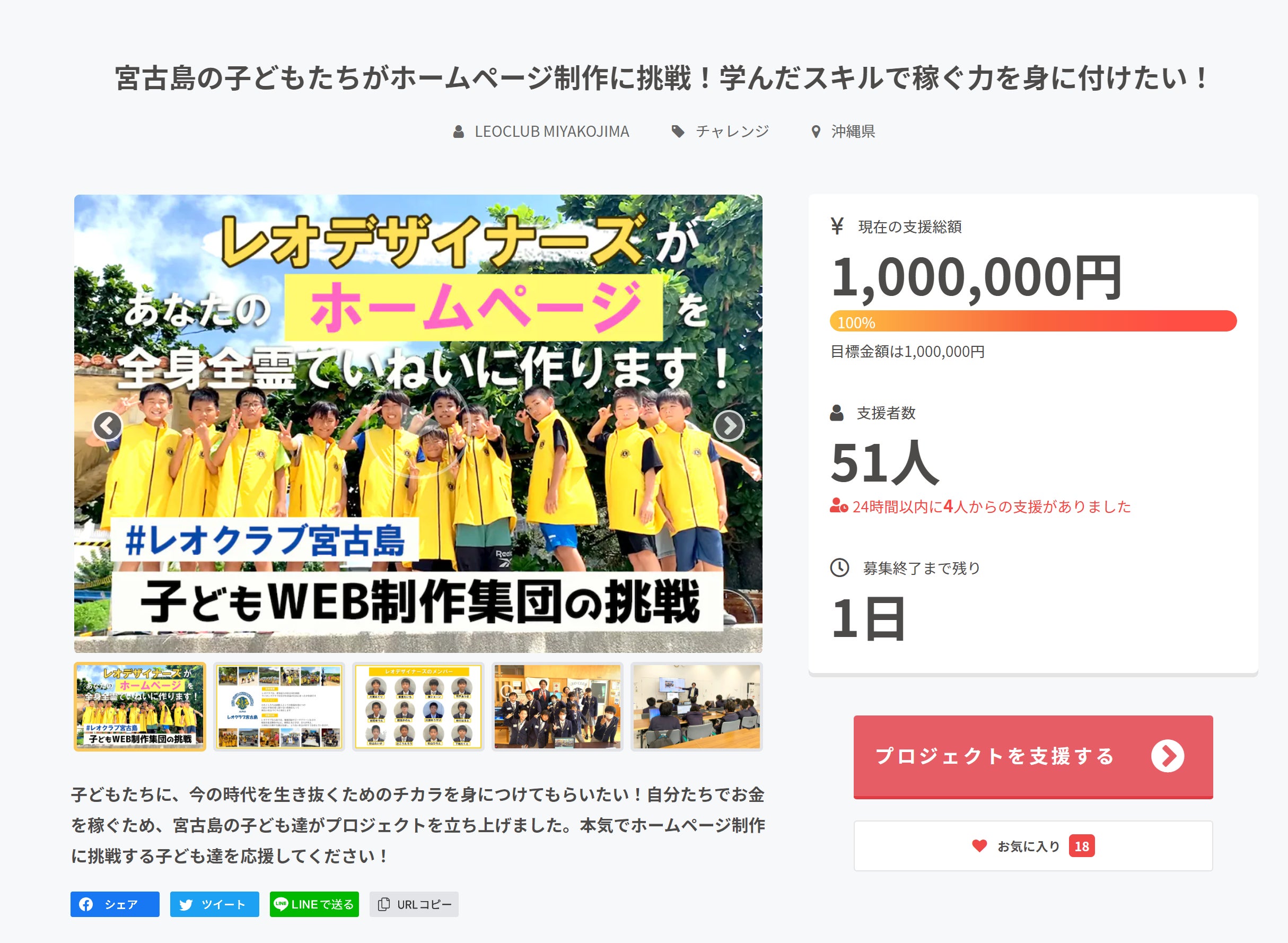The width and height of the screenshot is (1288, 943).
Task: Open the チャレンジ category link
Action: tap(732, 132)
